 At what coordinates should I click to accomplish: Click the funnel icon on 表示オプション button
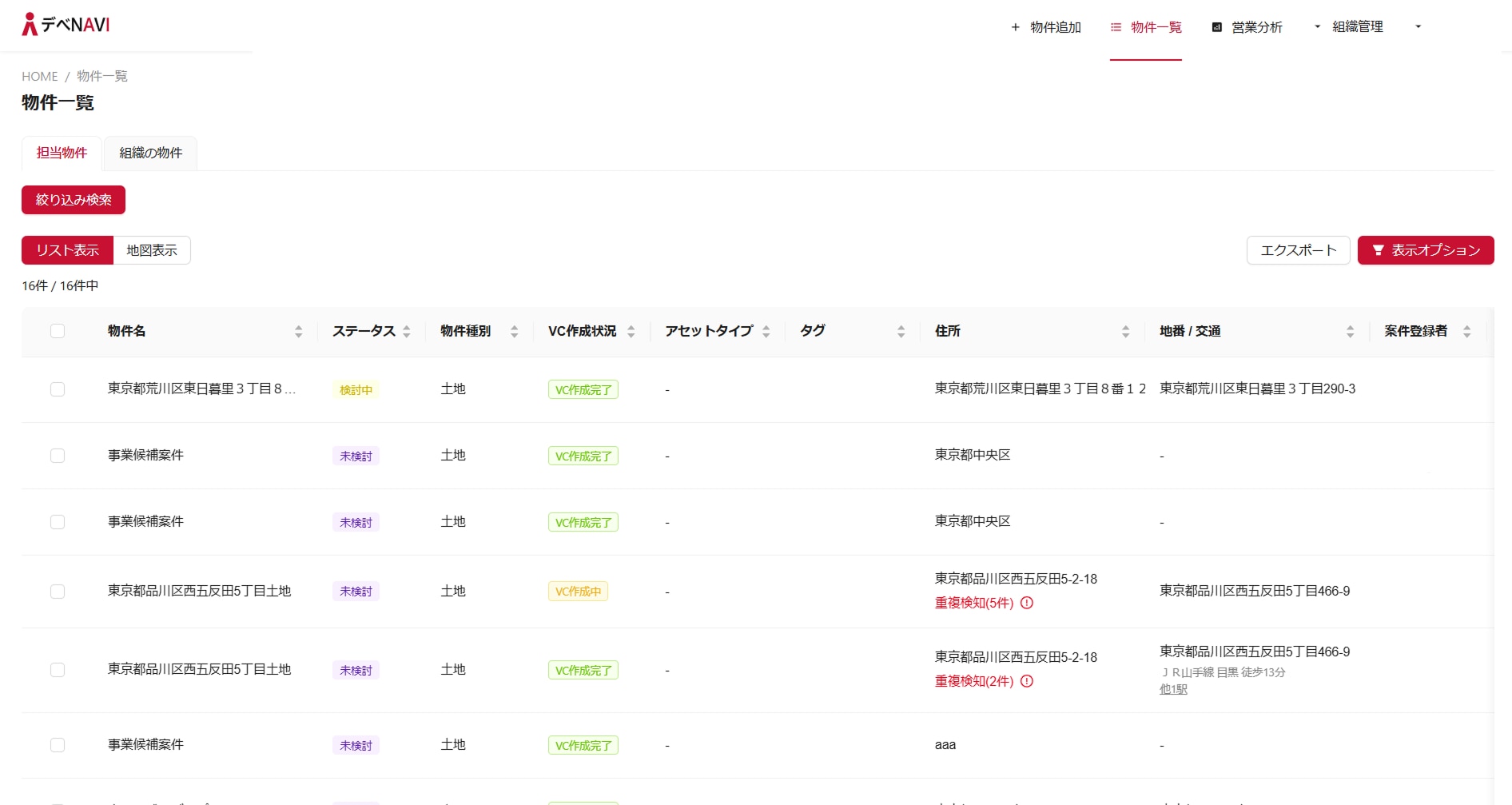1378,249
